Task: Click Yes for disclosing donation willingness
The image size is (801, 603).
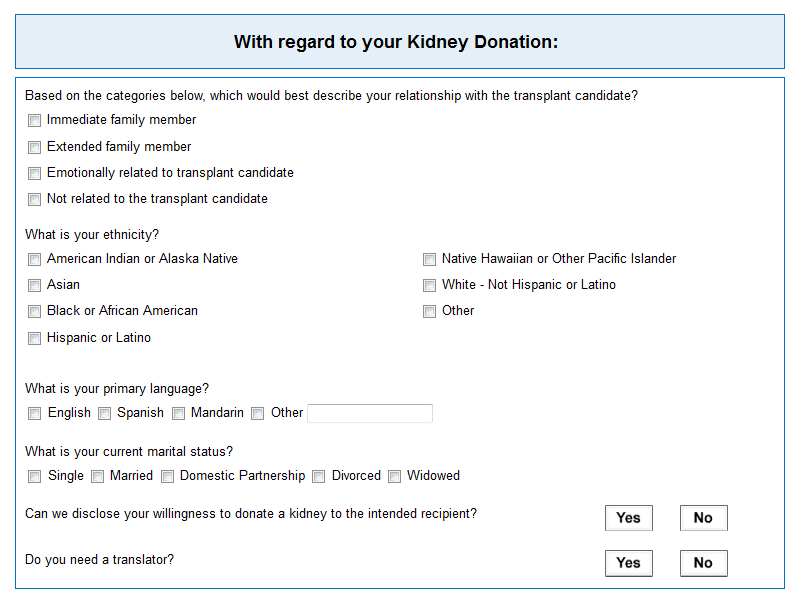Action: 629,518
